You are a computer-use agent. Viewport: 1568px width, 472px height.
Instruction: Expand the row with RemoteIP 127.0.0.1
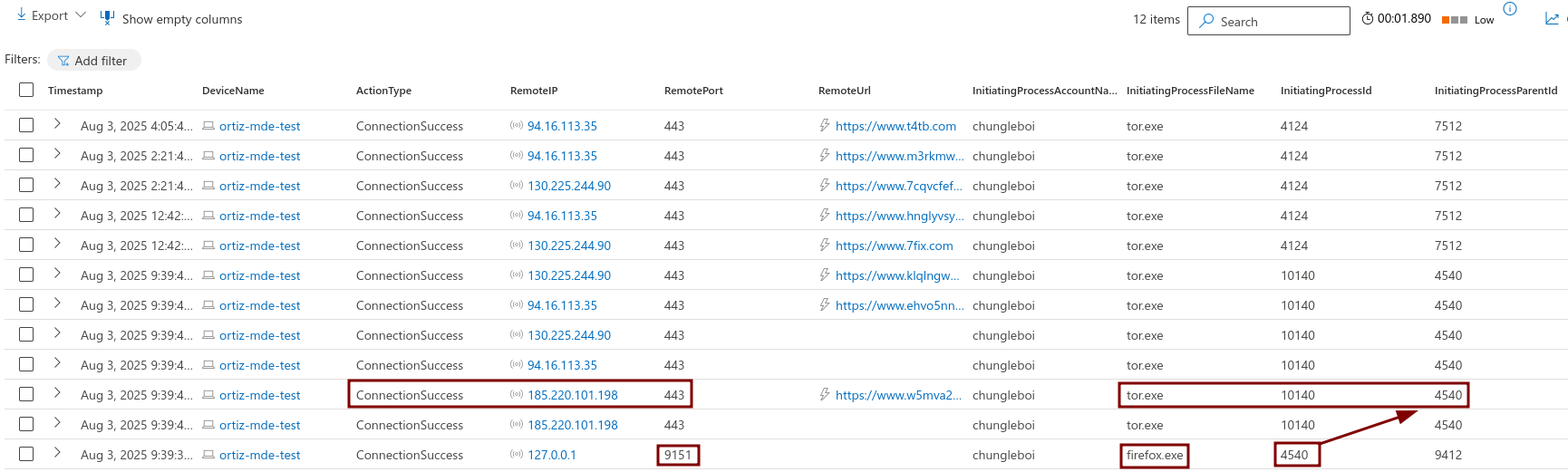tap(57, 453)
